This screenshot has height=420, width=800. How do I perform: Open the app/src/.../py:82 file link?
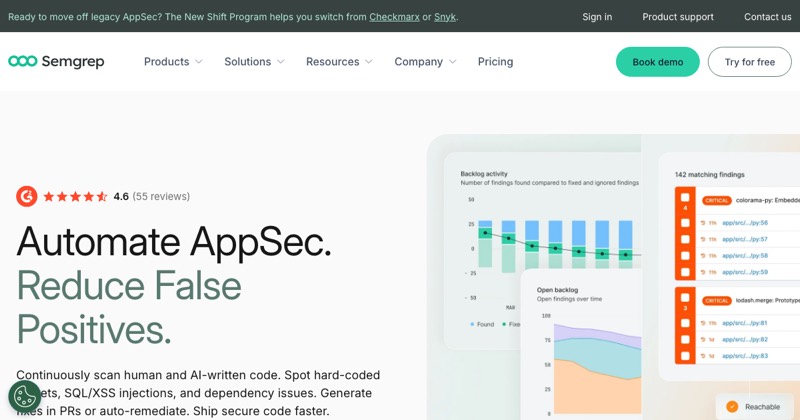tap(745, 339)
